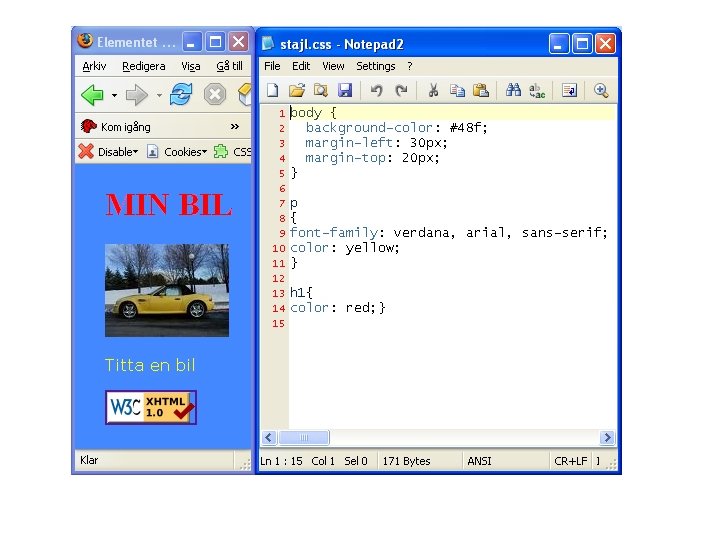Open the Edit menu in Notepad2
The image size is (720, 540).
[x=301, y=66]
